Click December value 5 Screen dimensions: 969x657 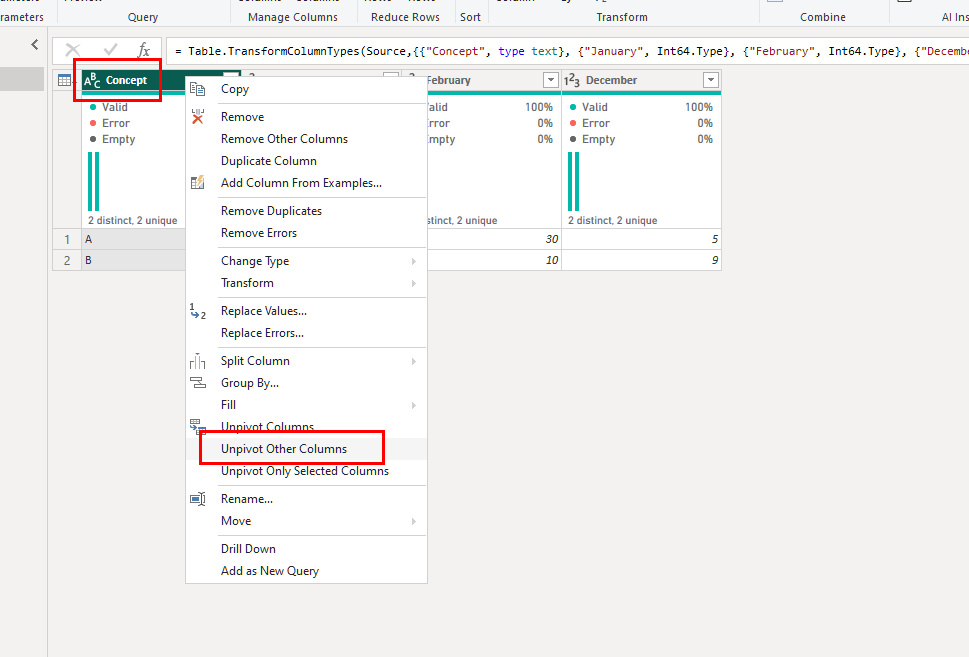pyautogui.click(x=641, y=239)
